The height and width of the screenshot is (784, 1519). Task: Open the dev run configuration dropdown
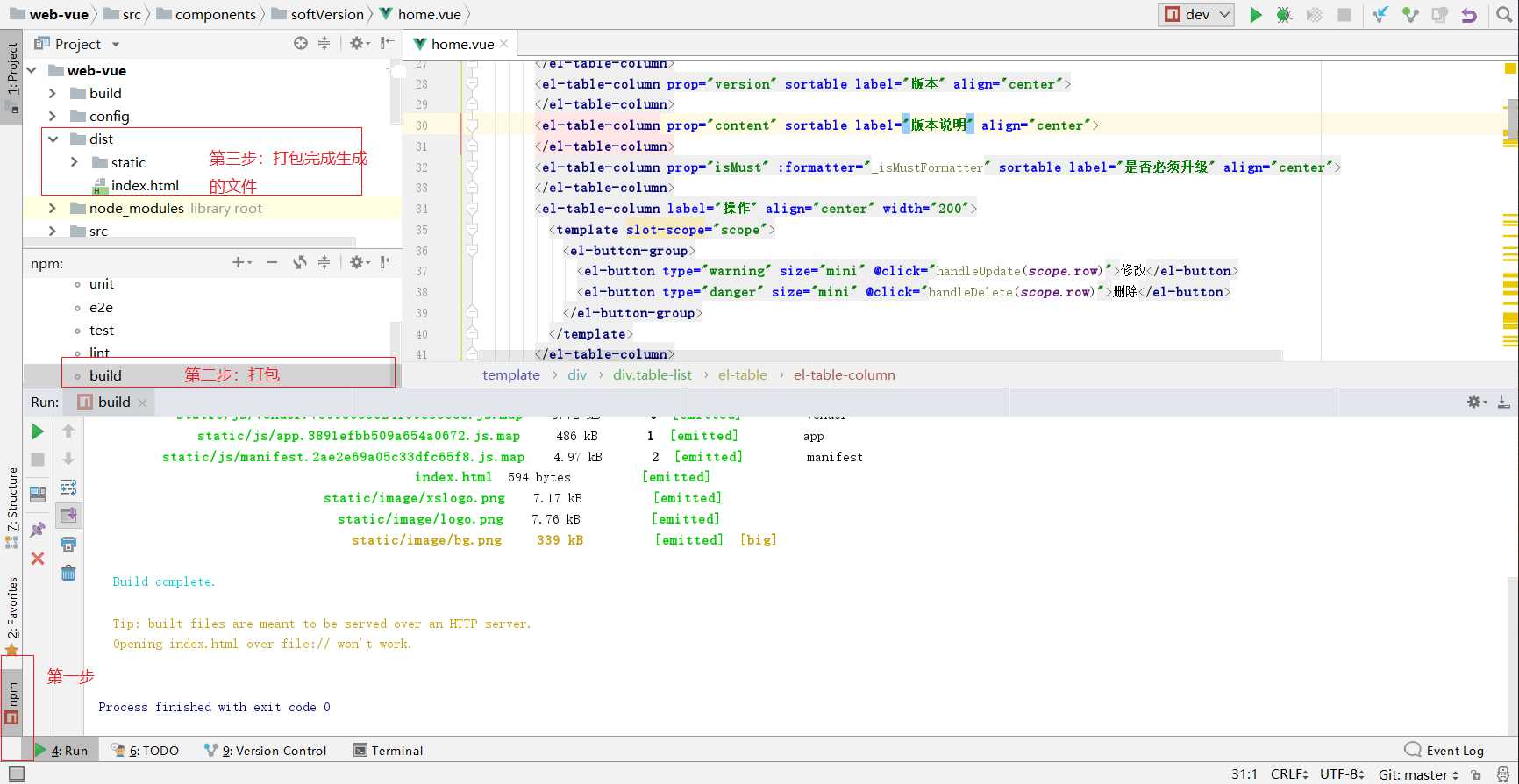pos(1197,15)
